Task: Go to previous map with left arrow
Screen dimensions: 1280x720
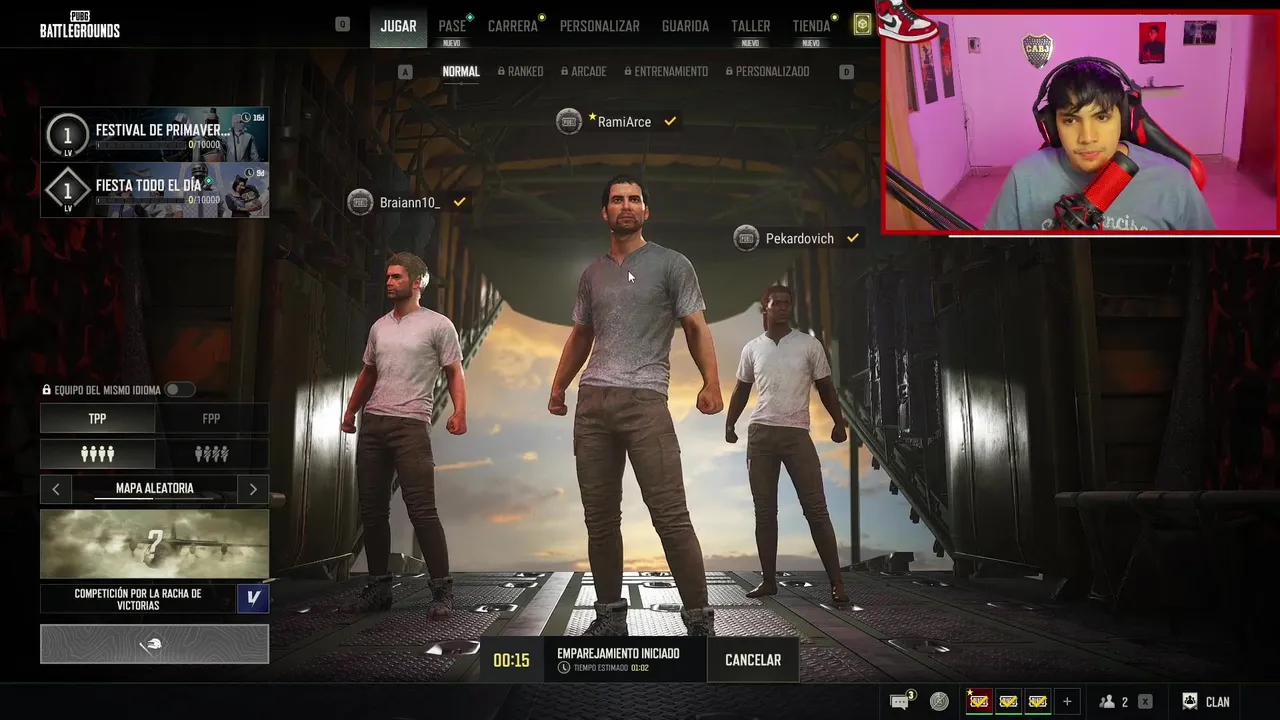Action: click(x=56, y=489)
